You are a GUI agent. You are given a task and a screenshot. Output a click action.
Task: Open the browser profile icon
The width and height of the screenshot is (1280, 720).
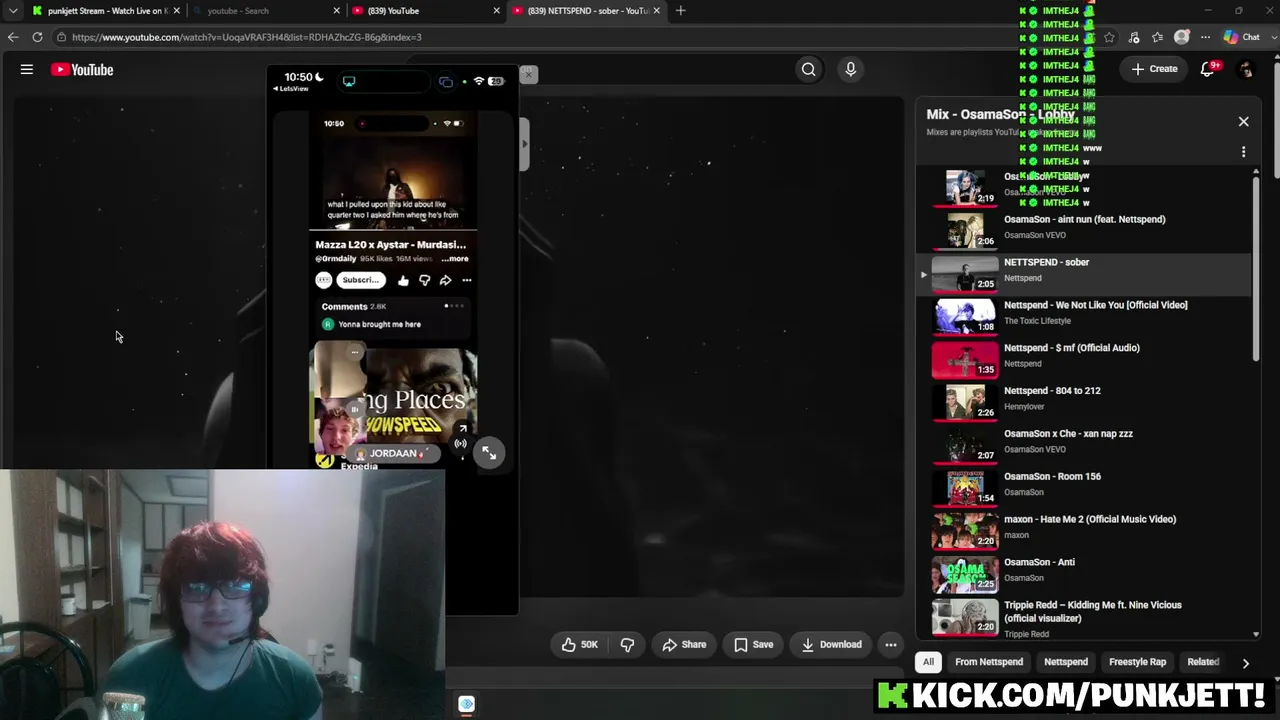(1182, 37)
